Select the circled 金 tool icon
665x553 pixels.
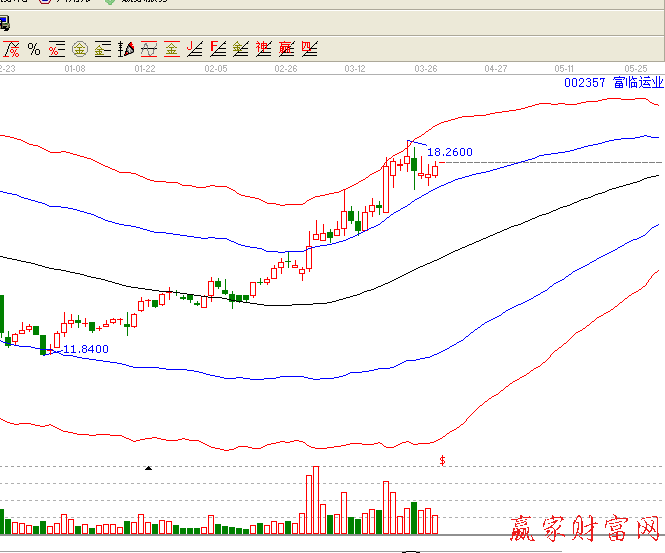80,48
